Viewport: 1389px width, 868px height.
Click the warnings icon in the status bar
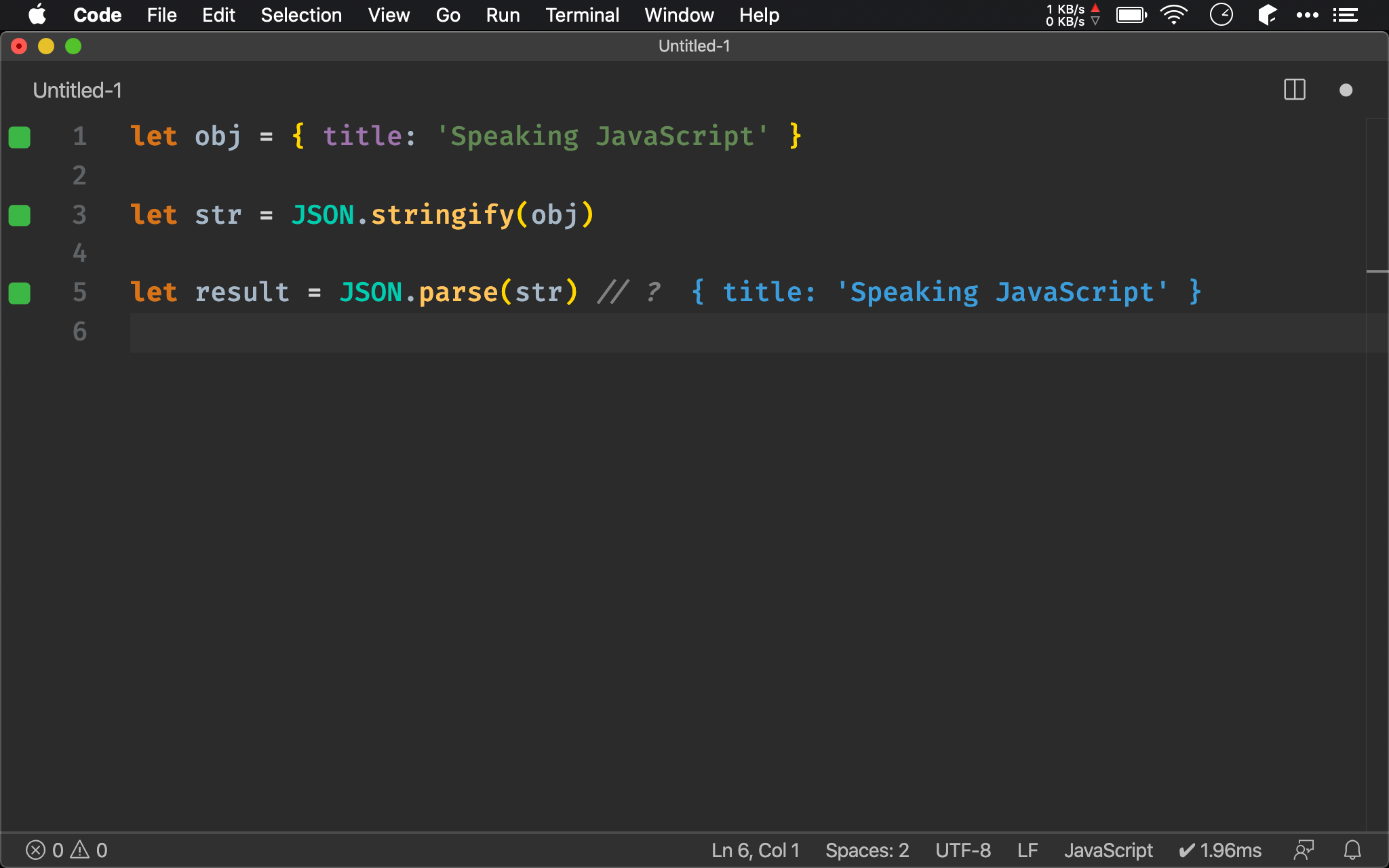(x=79, y=850)
